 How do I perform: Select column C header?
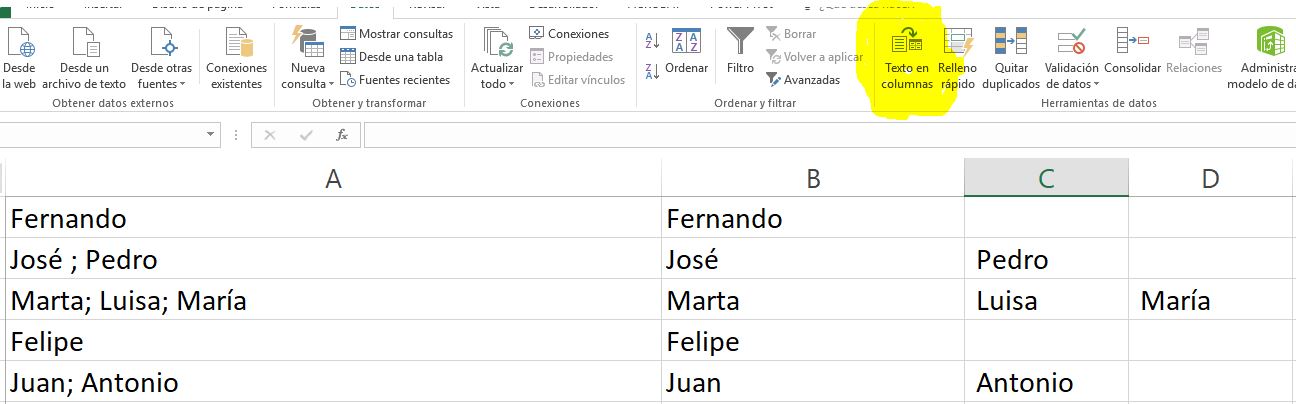tap(1046, 178)
